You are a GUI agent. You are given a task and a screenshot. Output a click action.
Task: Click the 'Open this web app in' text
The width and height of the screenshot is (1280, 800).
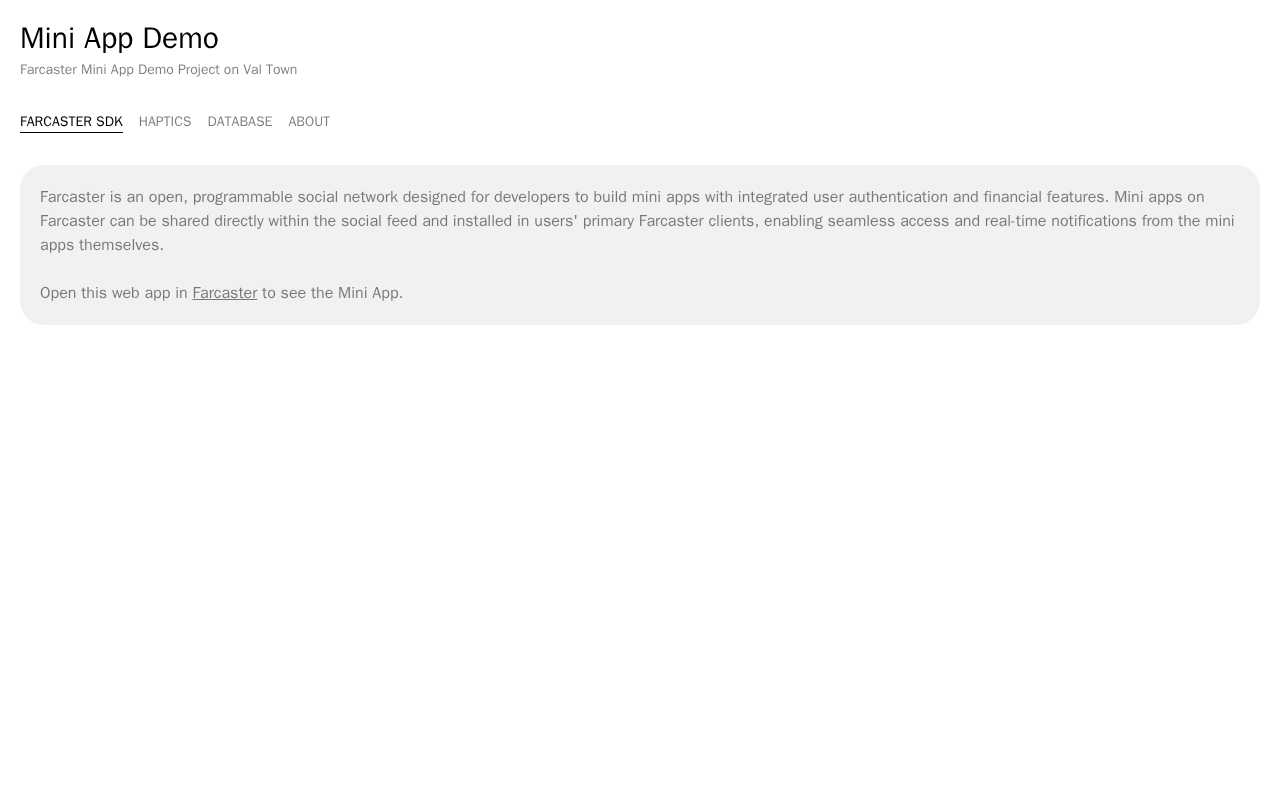coord(114,293)
